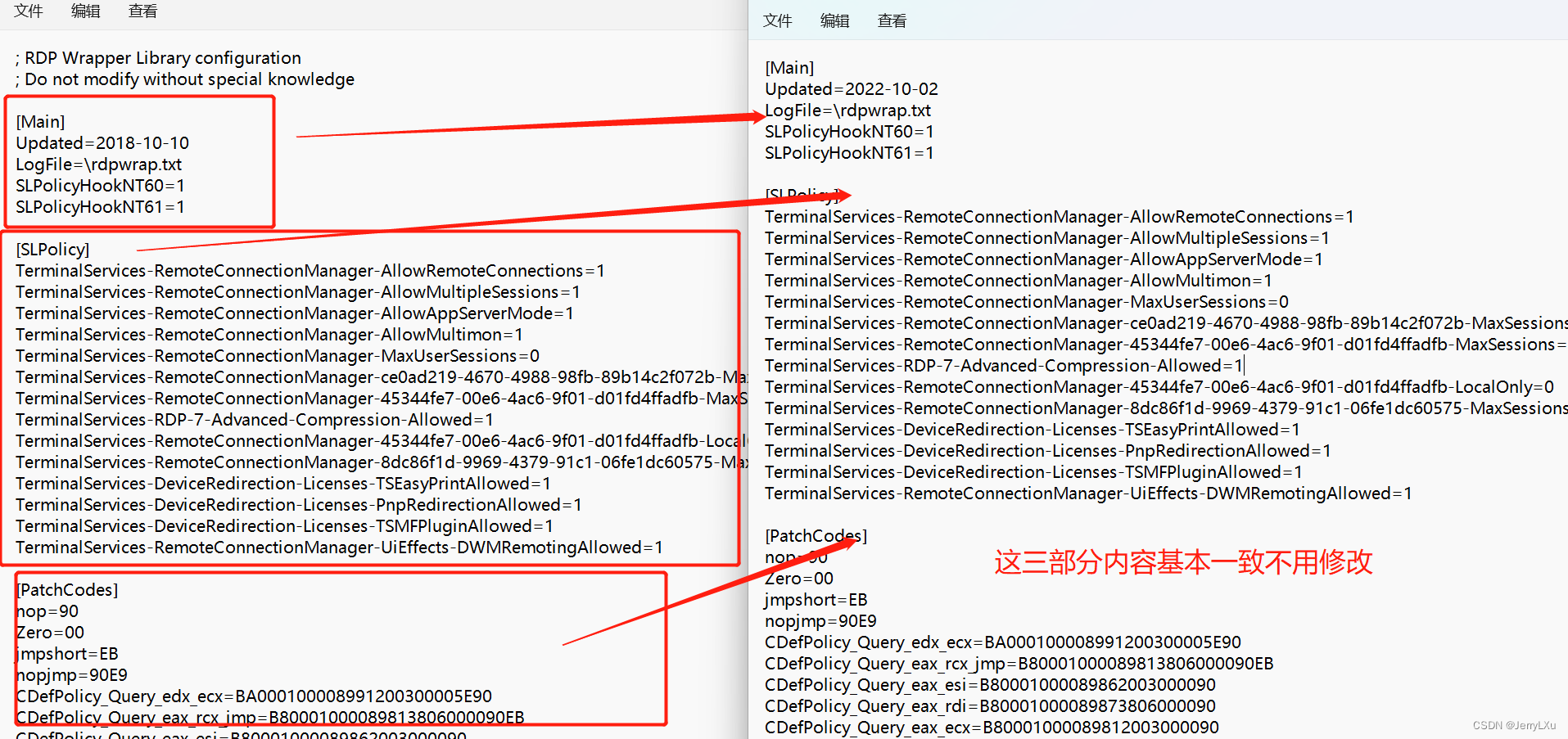Click the [Main] header in the right window
Screen dimensions: 1568x739
[x=789, y=68]
